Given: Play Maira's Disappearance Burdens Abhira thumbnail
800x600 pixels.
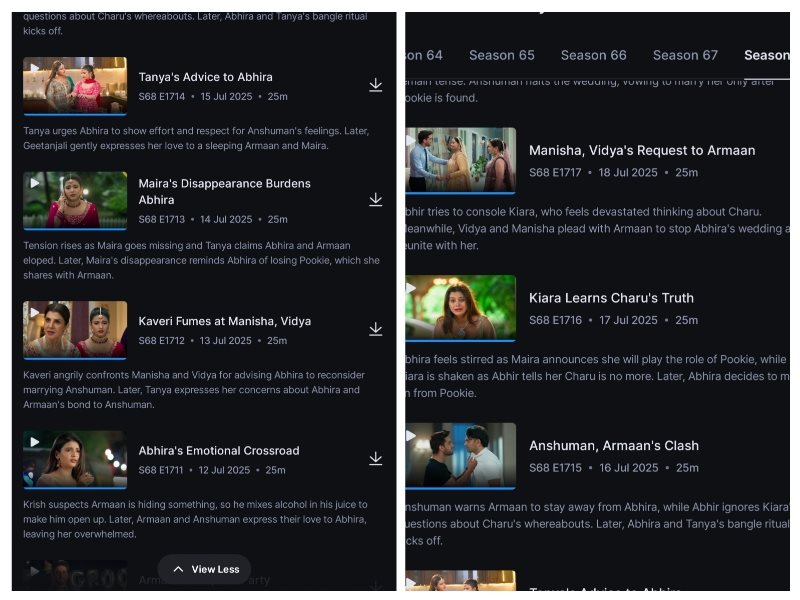Looking at the screenshot, I should [x=75, y=200].
